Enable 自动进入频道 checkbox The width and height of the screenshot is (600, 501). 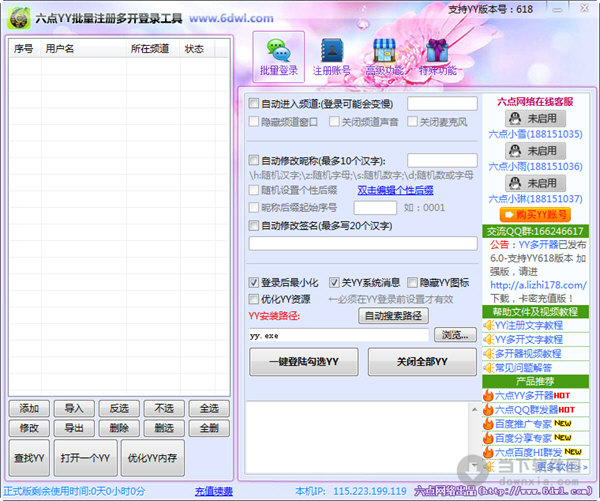(253, 103)
